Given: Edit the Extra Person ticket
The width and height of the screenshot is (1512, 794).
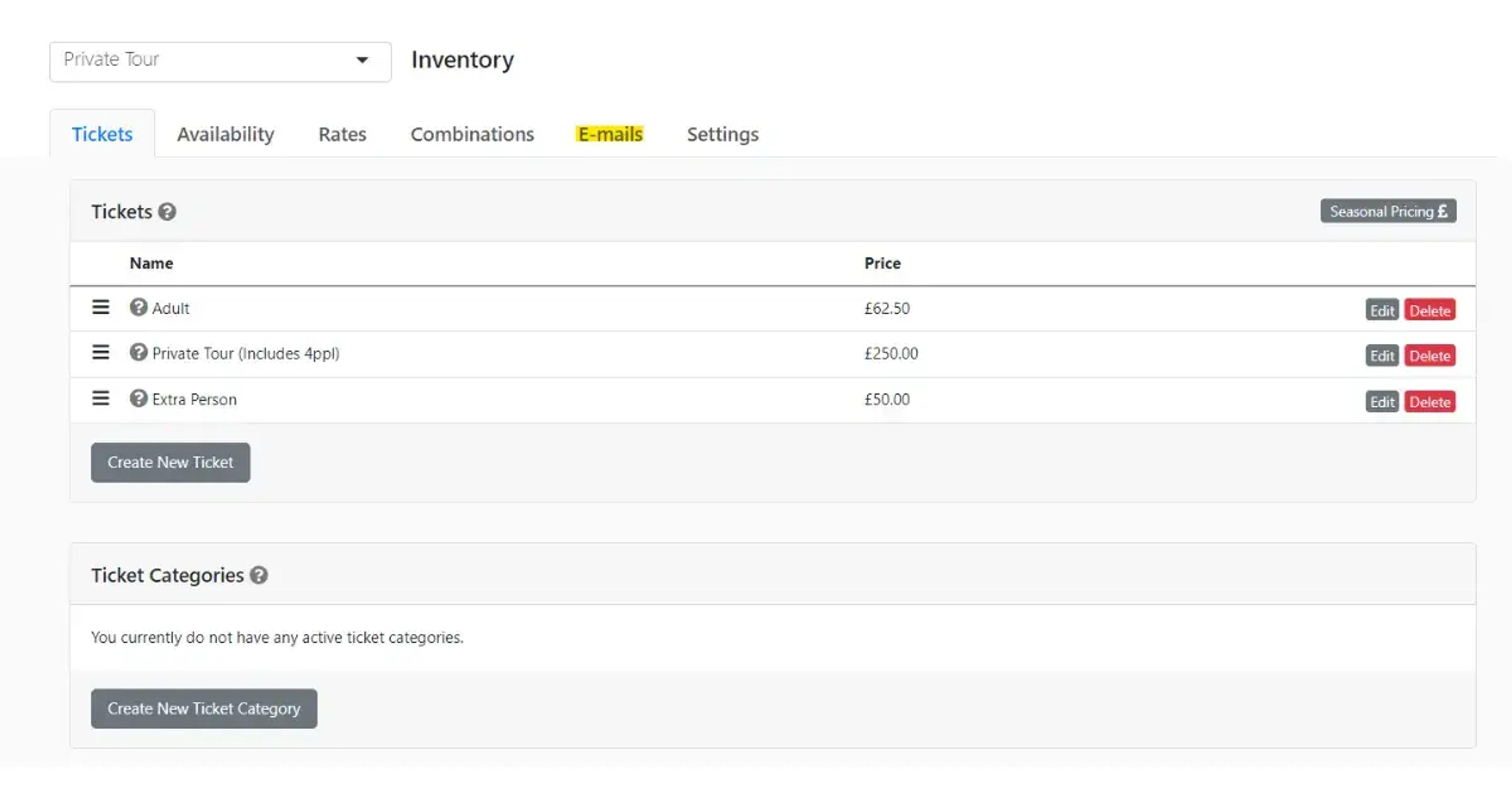Looking at the screenshot, I should 1382,402.
